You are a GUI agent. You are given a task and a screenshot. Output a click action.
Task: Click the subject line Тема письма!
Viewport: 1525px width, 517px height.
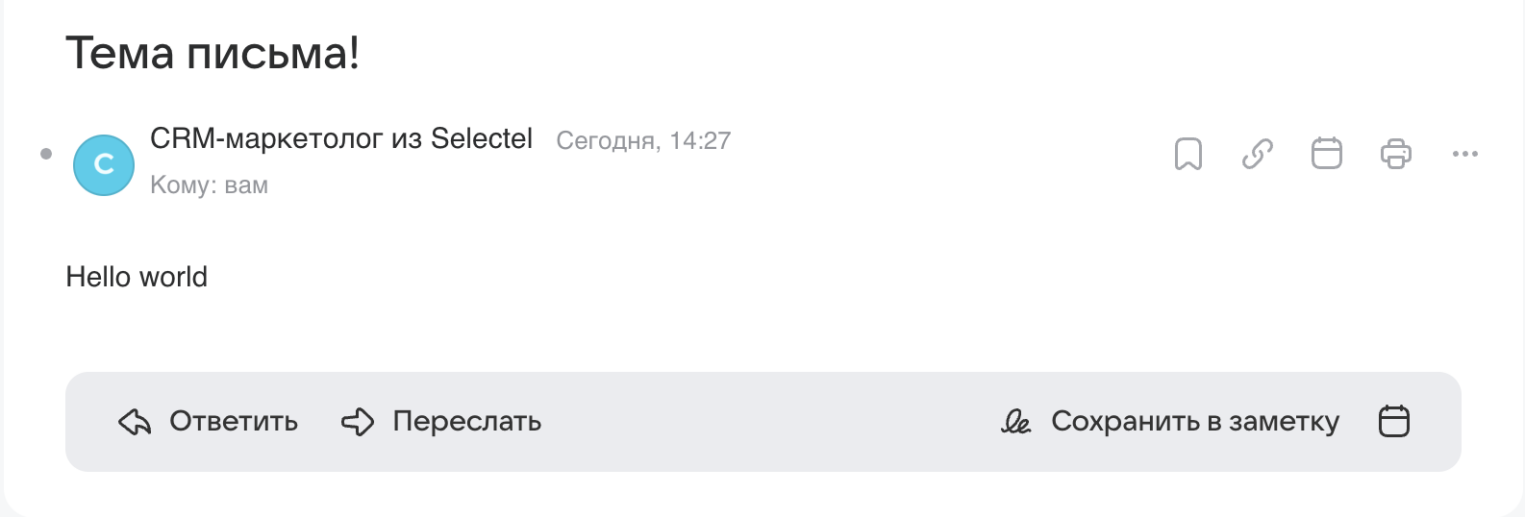[212, 54]
